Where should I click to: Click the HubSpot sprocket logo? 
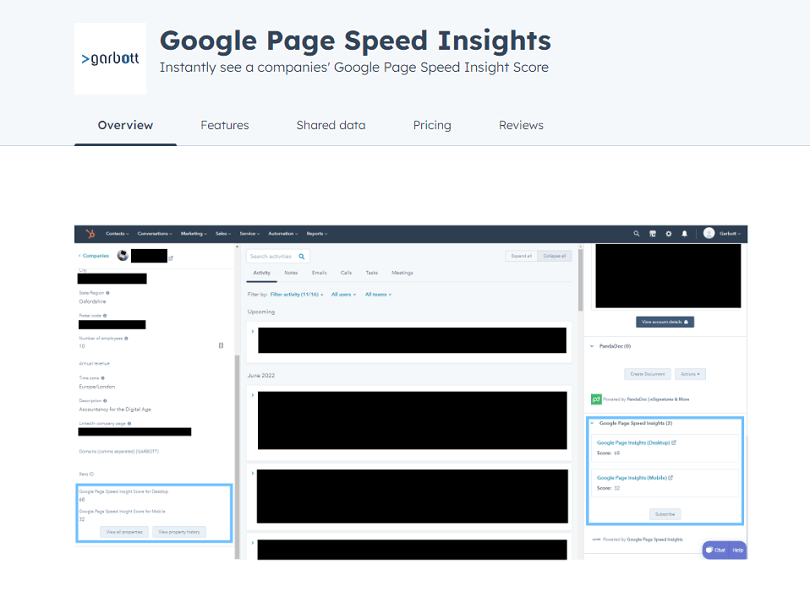tap(90, 233)
